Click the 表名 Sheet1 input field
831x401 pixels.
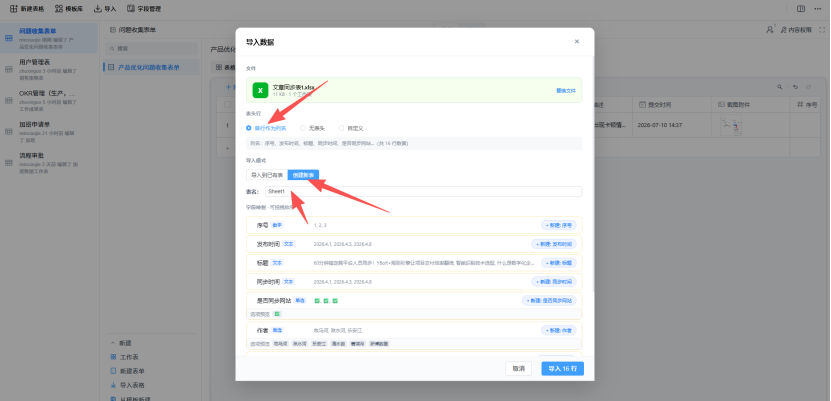[423, 191]
